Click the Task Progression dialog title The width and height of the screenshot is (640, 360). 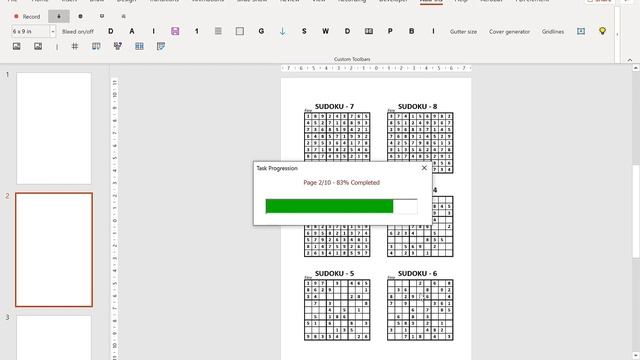point(277,168)
